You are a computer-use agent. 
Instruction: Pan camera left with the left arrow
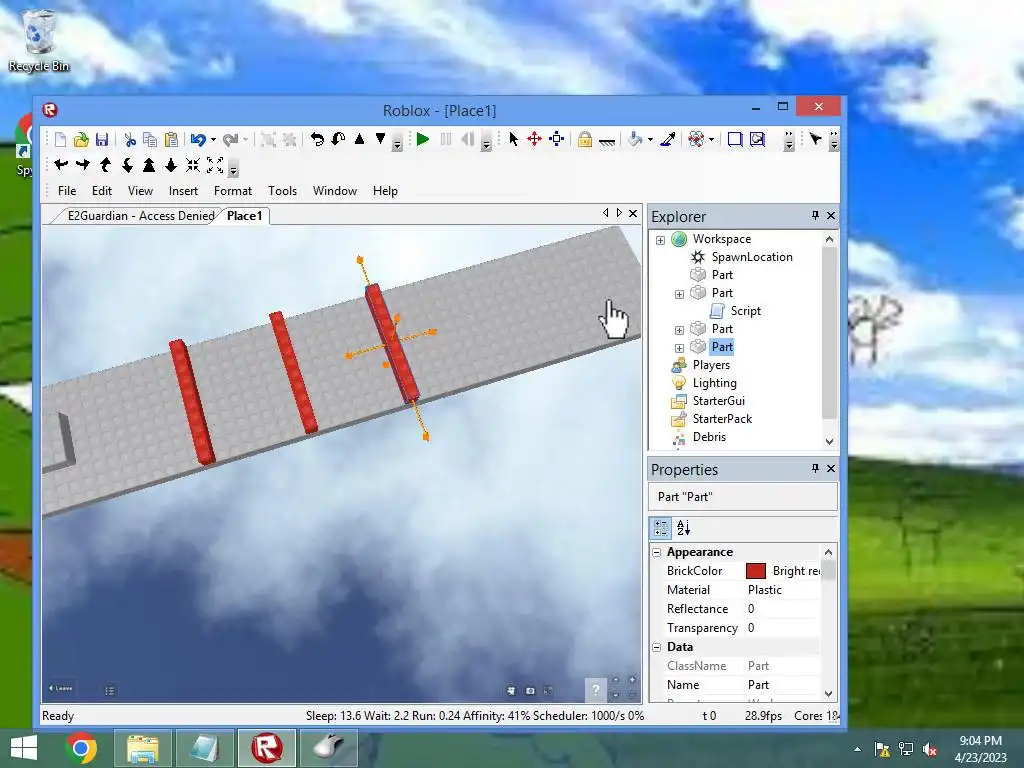tap(61, 165)
